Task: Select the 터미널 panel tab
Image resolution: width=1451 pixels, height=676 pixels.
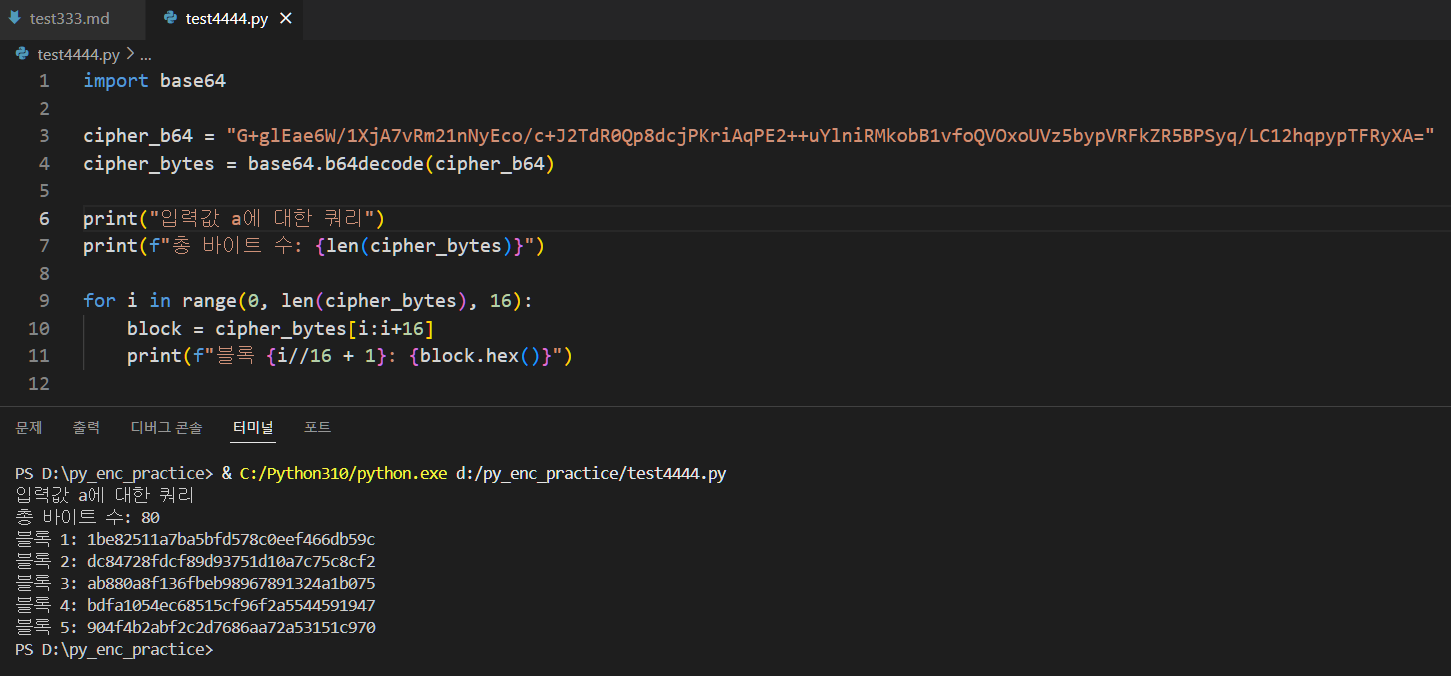Action: 253,427
